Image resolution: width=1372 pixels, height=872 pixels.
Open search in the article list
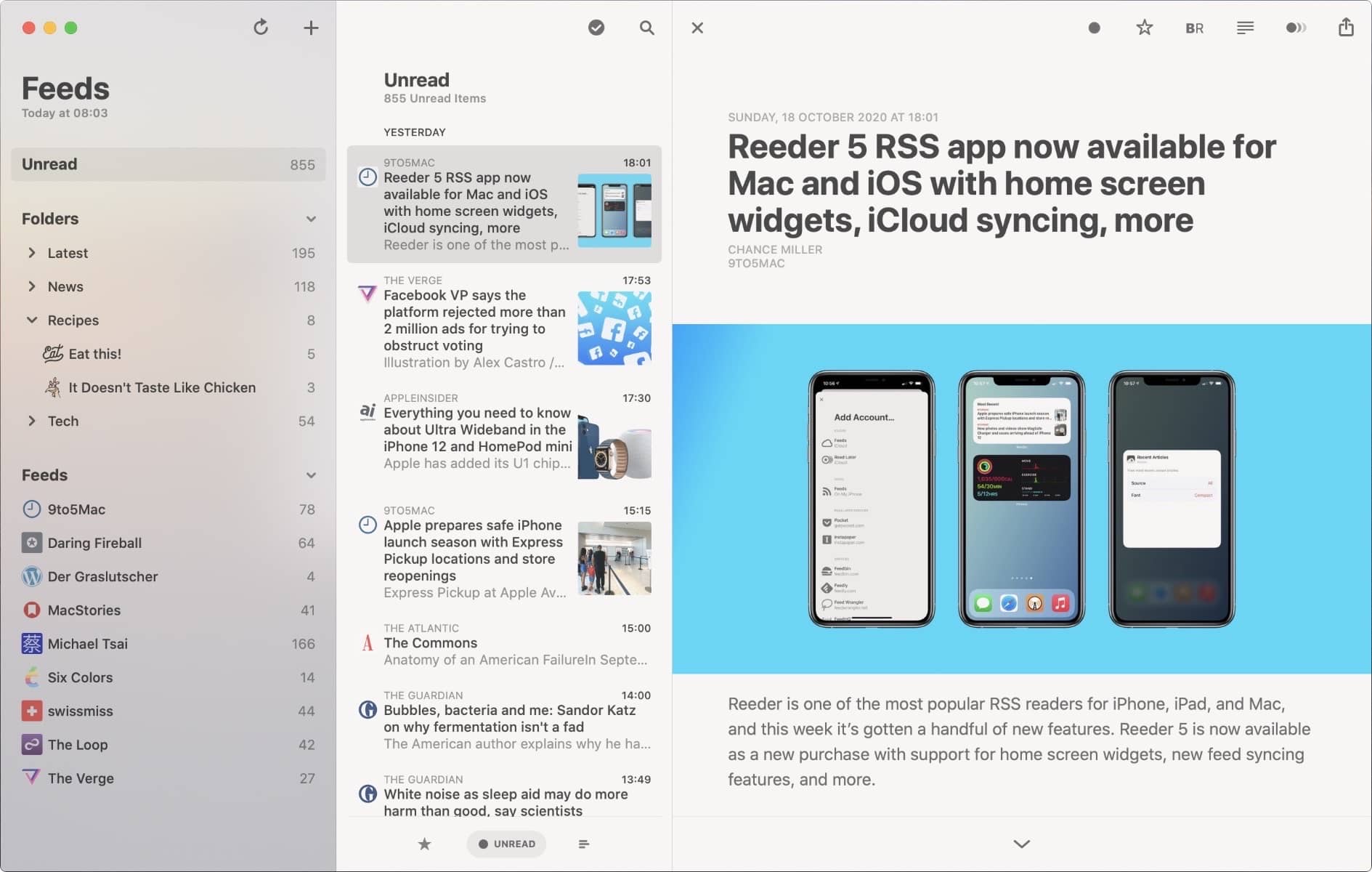(646, 28)
